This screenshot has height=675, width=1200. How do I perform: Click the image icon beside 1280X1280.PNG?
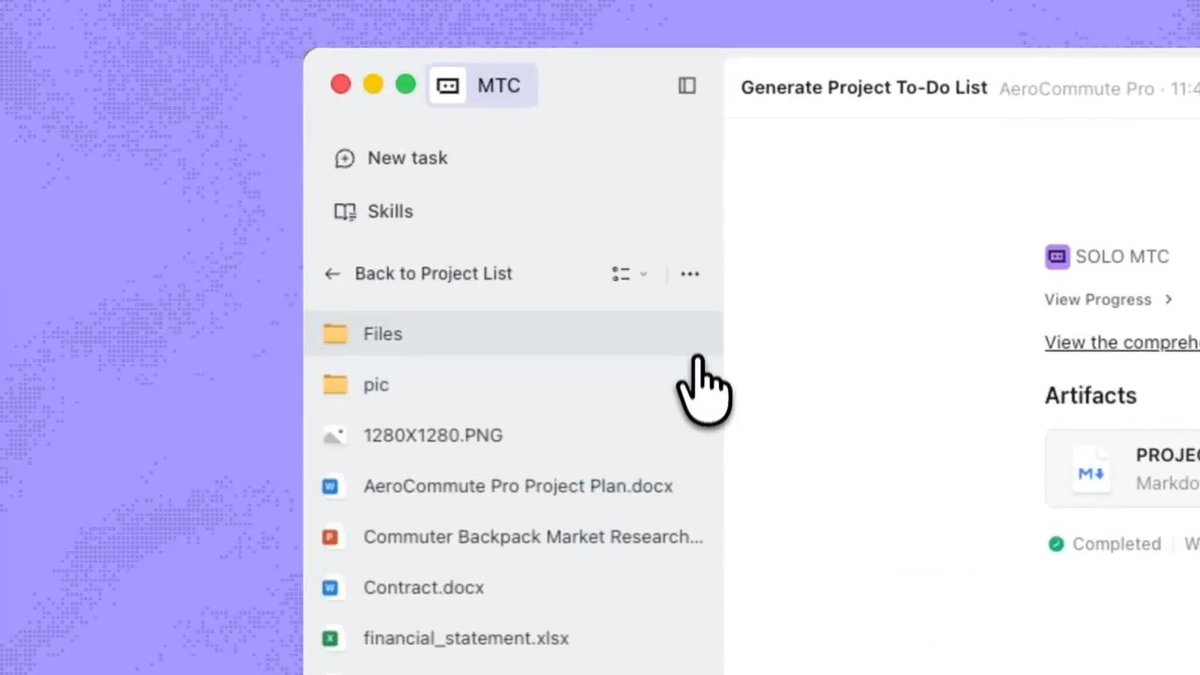pyautogui.click(x=334, y=436)
